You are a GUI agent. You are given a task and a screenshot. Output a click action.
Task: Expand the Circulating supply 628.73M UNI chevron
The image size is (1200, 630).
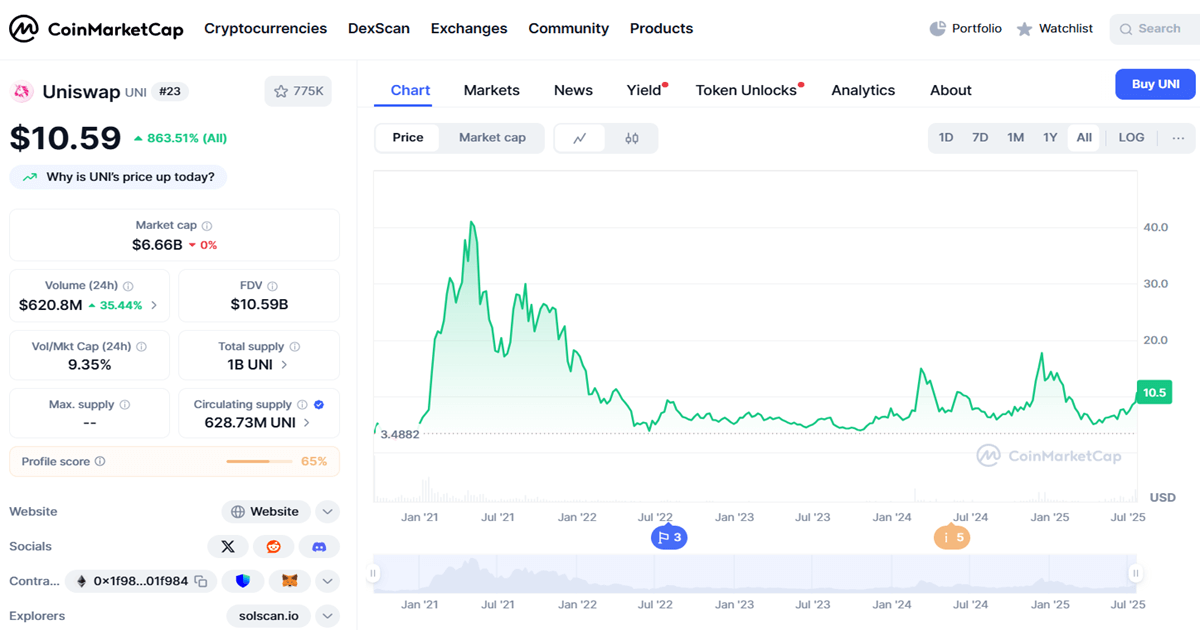(x=306, y=423)
